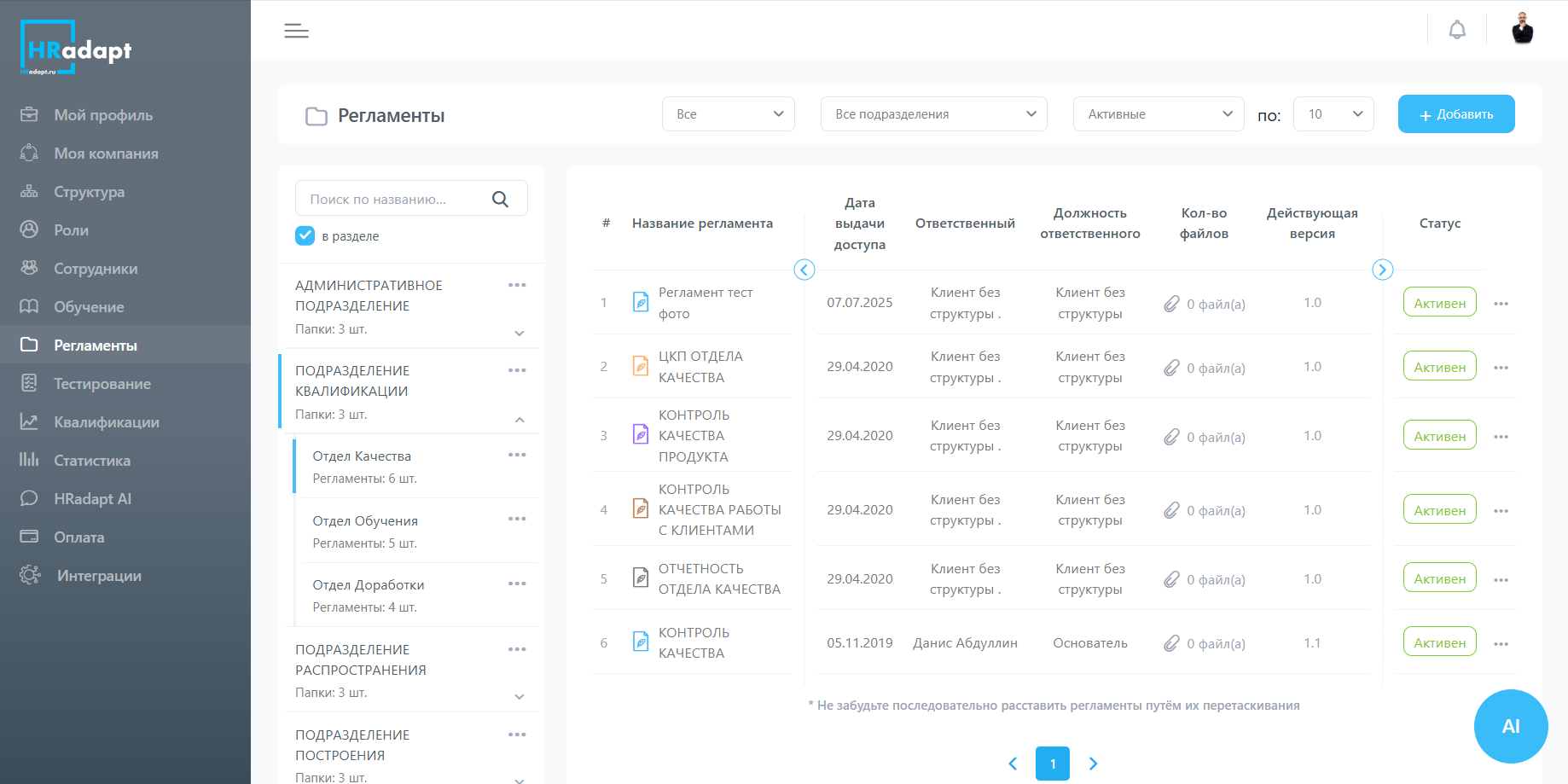Click the notifications bell icon
Screen dimensions: 1568x784
click(1457, 30)
